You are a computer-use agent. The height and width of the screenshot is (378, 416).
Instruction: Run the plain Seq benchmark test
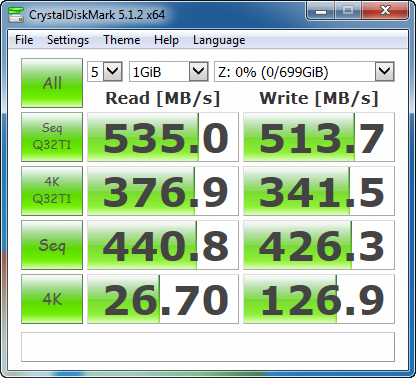point(52,245)
